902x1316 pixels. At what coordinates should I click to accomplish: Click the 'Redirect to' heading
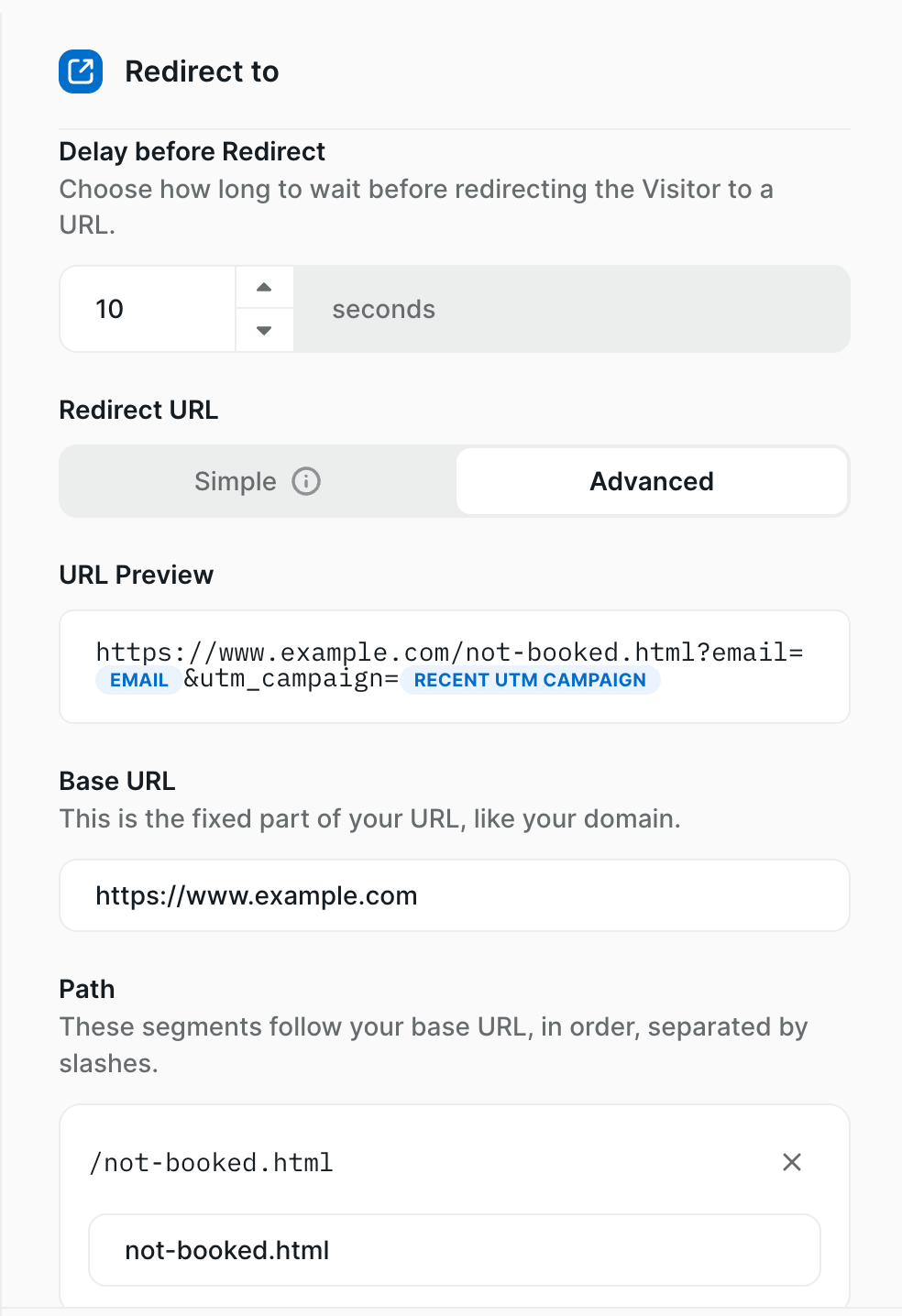(x=202, y=71)
